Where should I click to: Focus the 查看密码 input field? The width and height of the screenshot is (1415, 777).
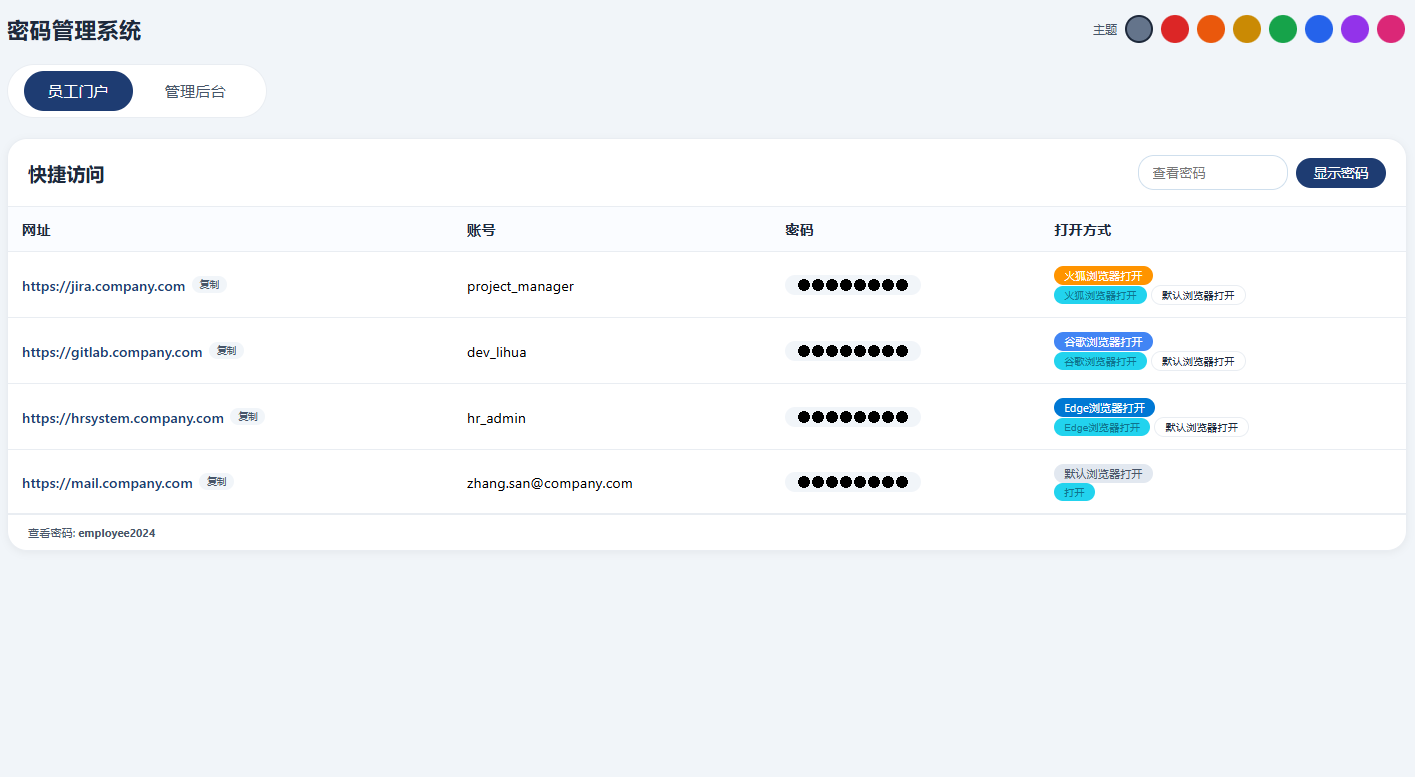pos(1212,173)
